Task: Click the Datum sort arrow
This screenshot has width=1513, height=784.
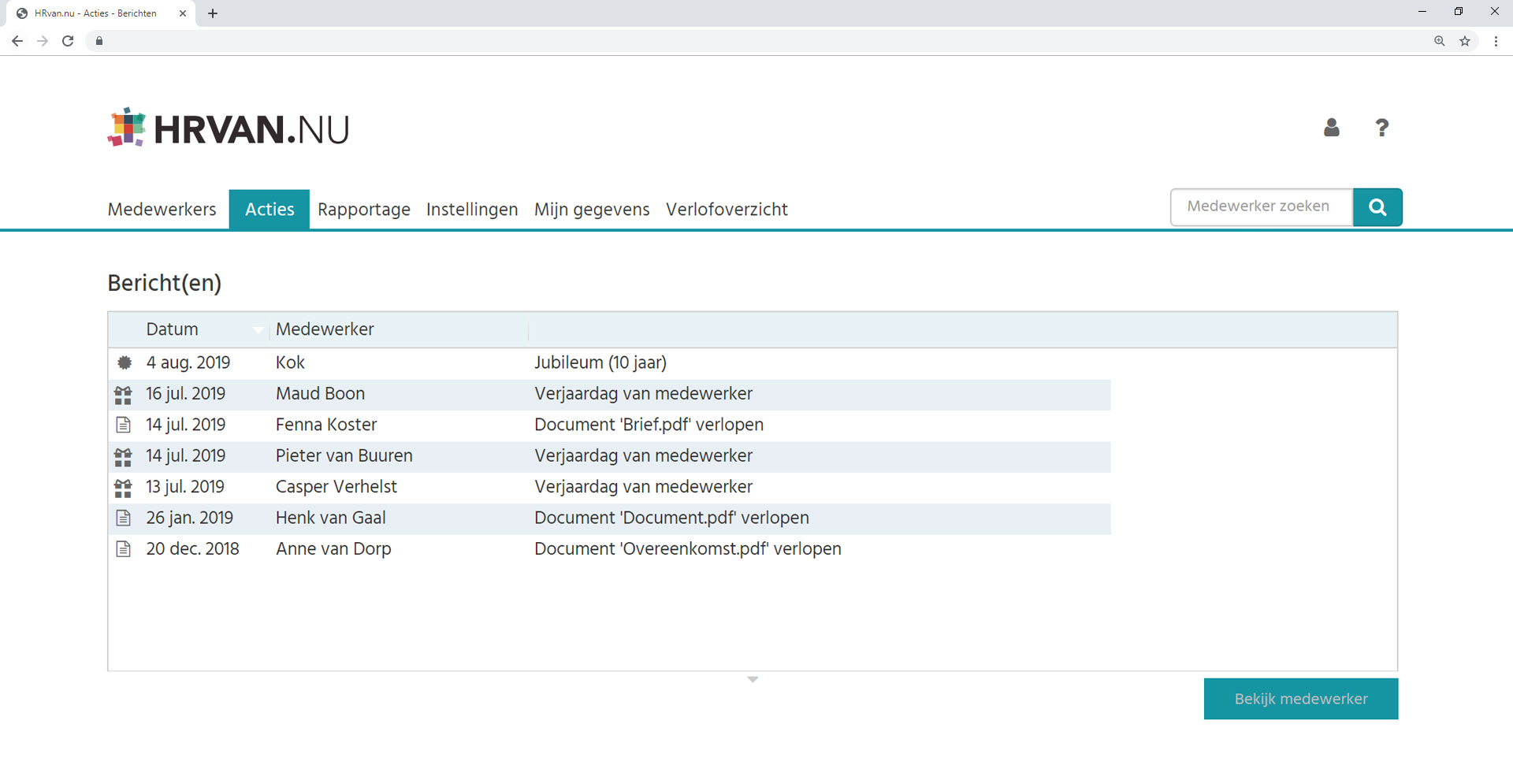Action: click(258, 329)
